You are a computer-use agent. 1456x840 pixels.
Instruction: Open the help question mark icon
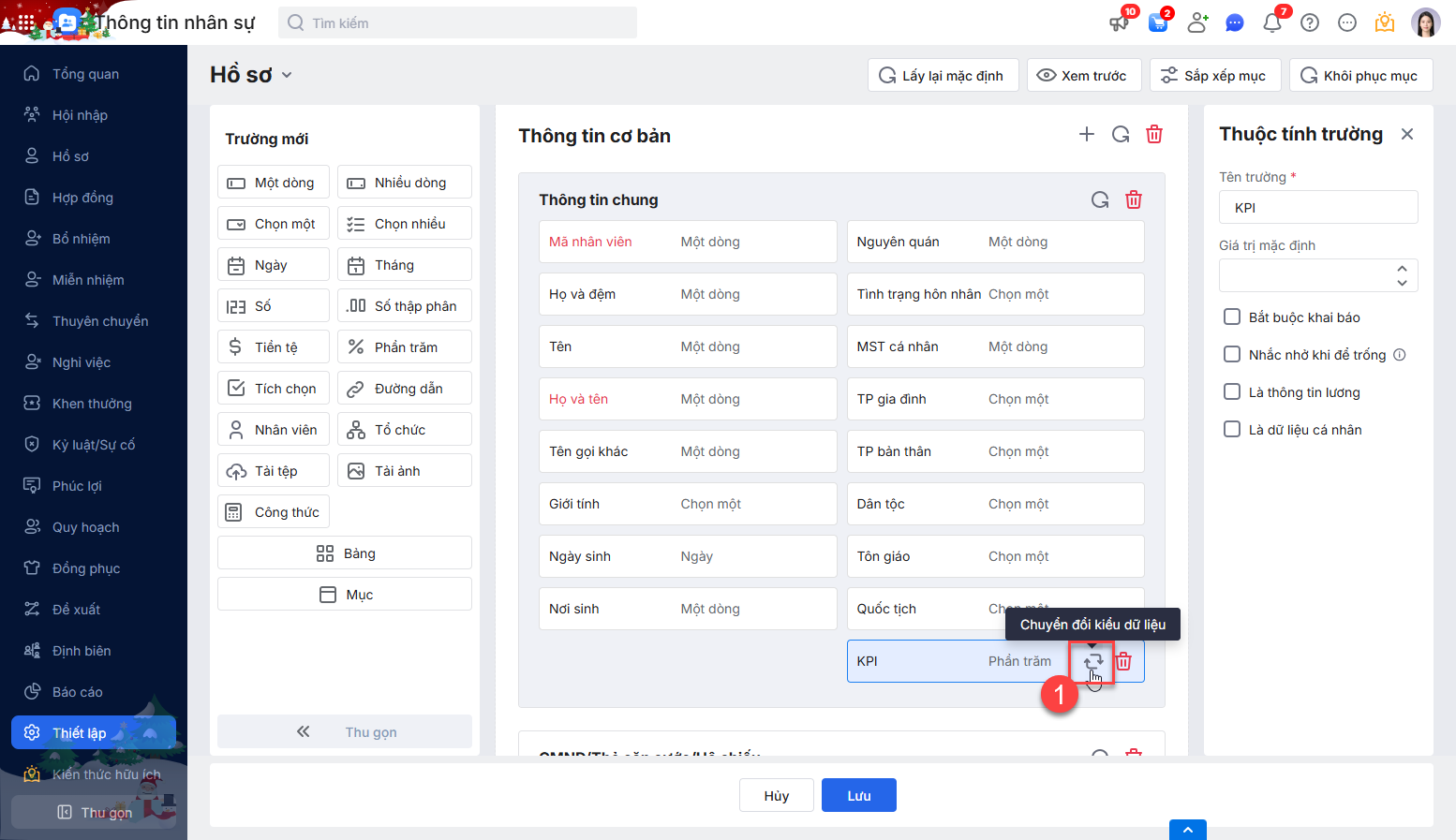point(1310,22)
